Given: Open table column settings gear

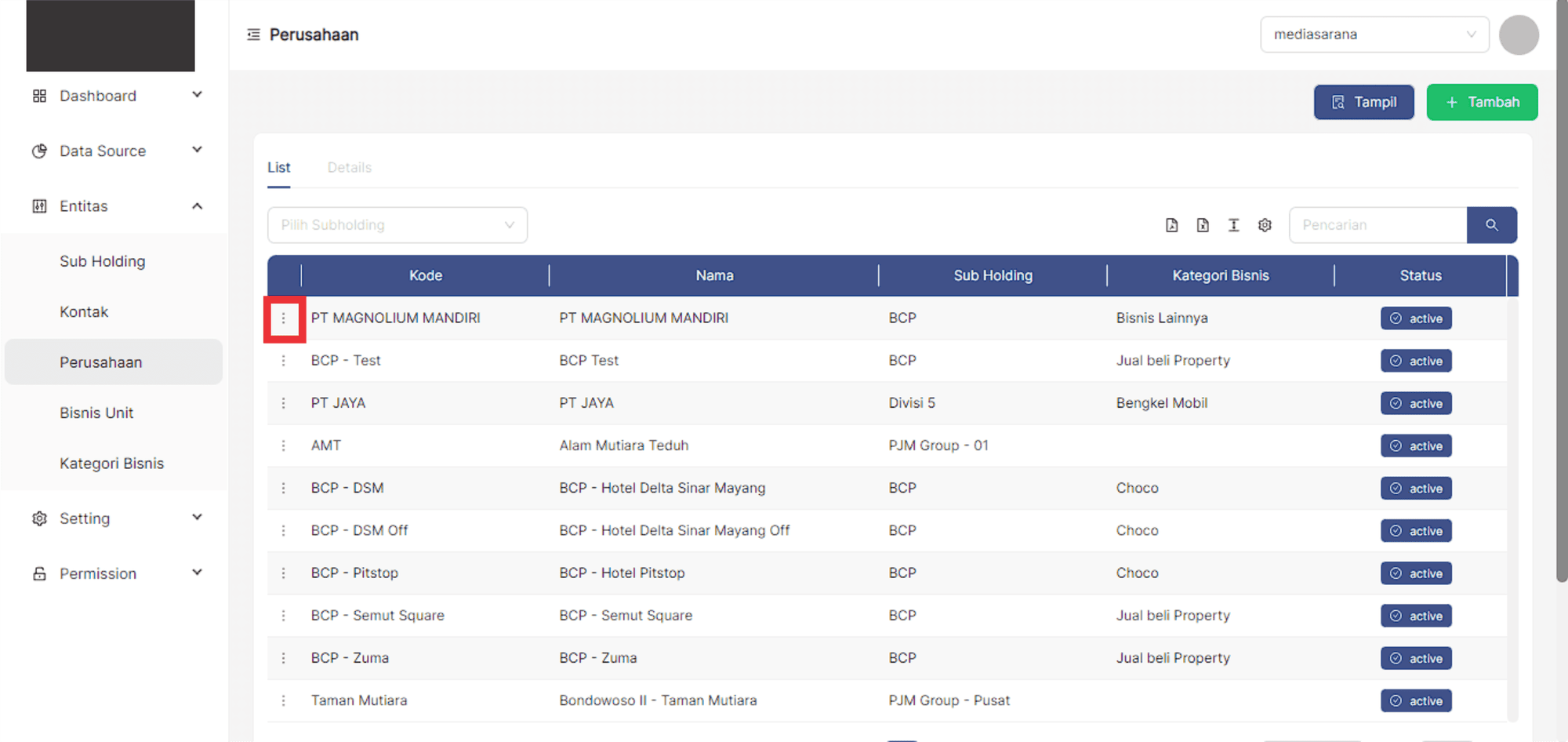Looking at the screenshot, I should click(x=1265, y=225).
